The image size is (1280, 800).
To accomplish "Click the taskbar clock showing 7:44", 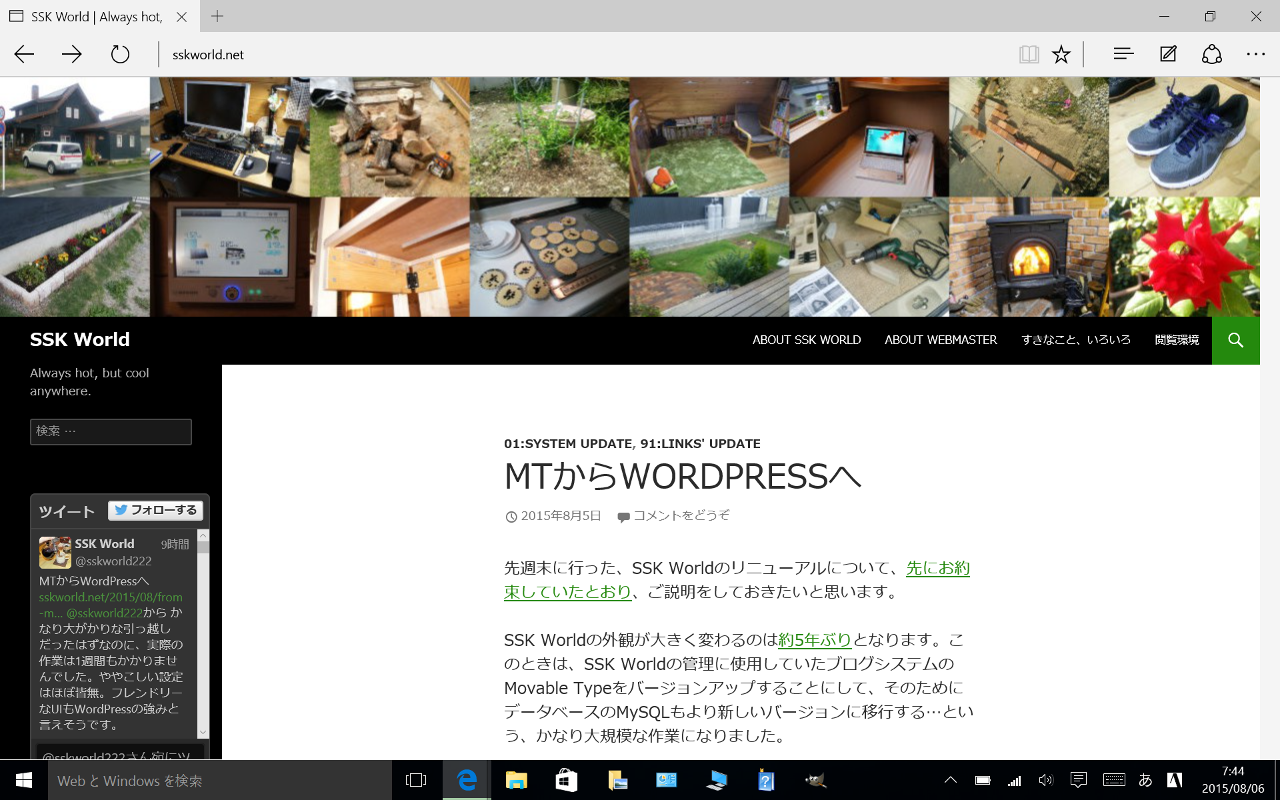I will (x=1233, y=780).
